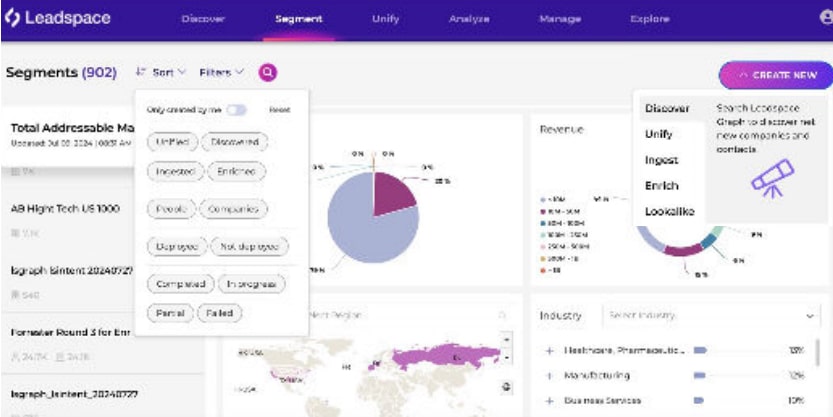Choose Ingest in Create New menu
The image size is (833, 417).
click(x=672, y=160)
